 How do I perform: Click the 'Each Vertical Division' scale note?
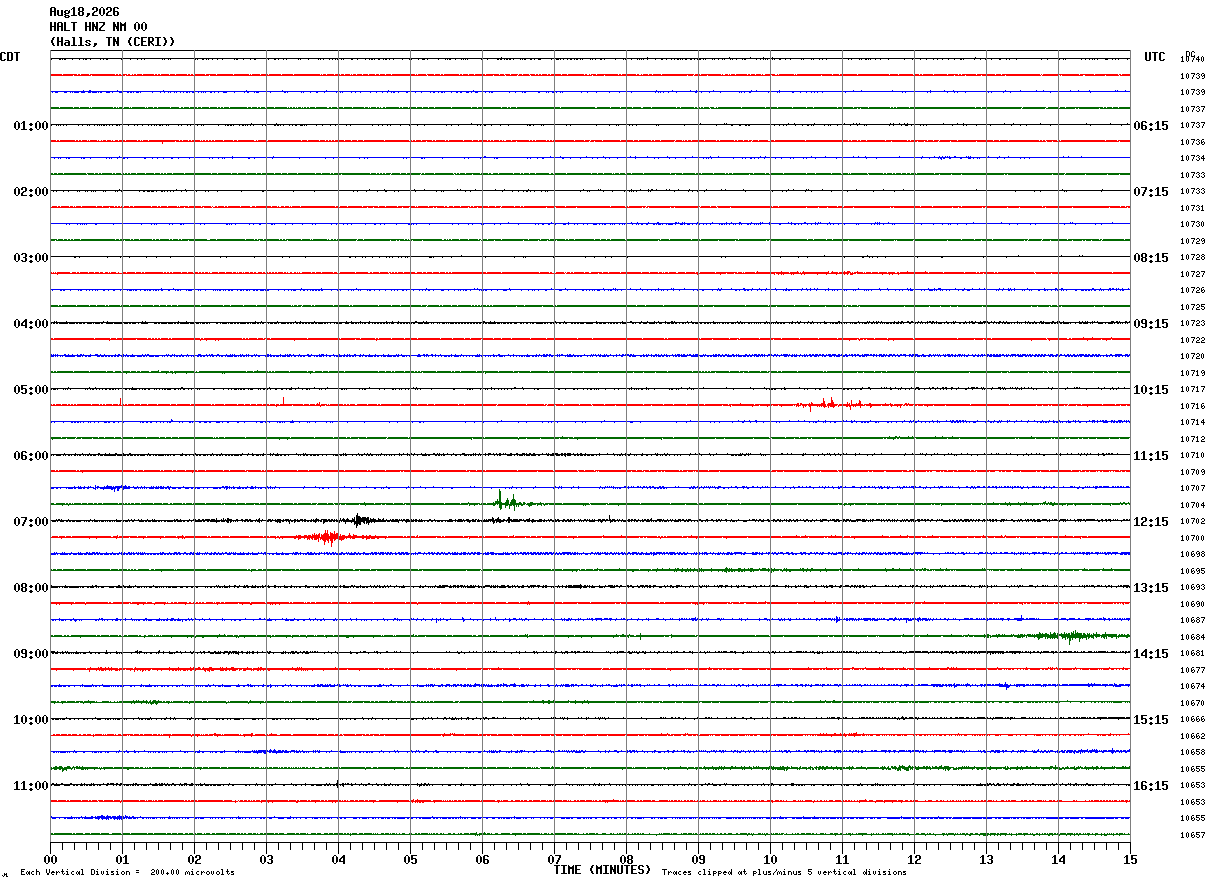click(127, 872)
